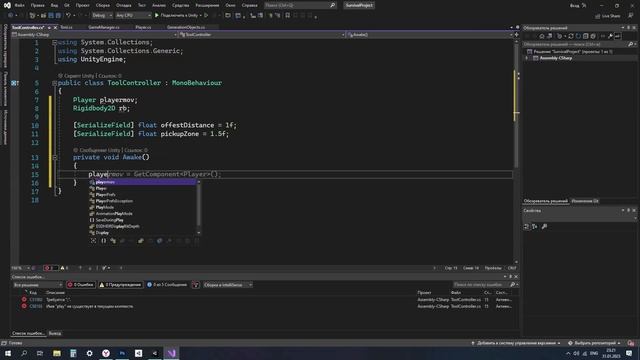Click the search magnifier in Solution Explorer search box
The width and height of the screenshot is (640, 360).
pos(630,44)
